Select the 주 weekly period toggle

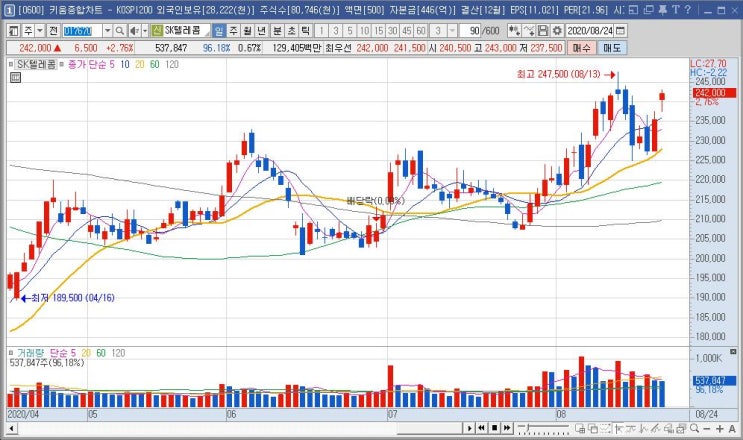[234, 31]
